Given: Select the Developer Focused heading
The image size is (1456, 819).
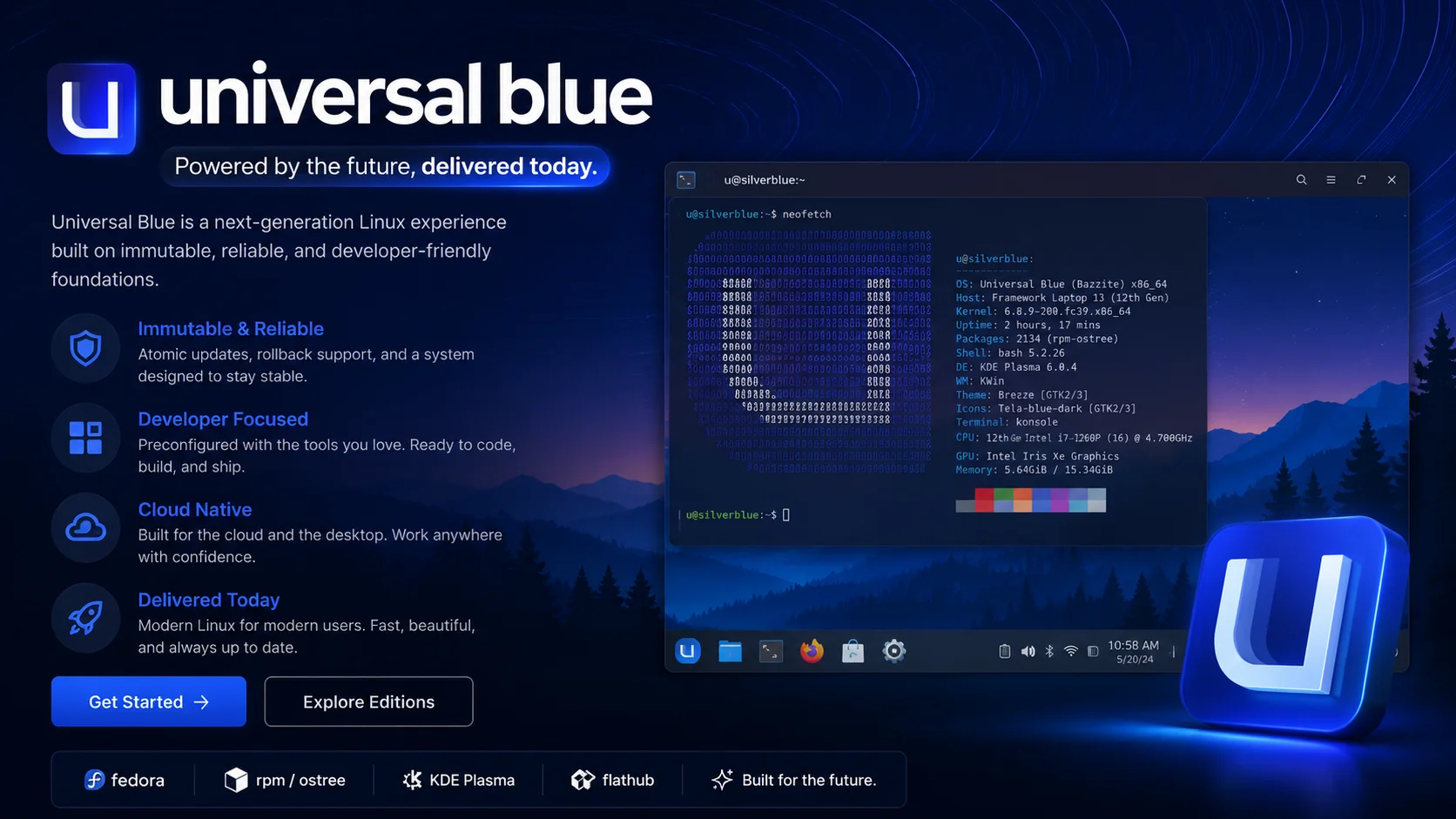Looking at the screenshot, I should click(223, 420).
